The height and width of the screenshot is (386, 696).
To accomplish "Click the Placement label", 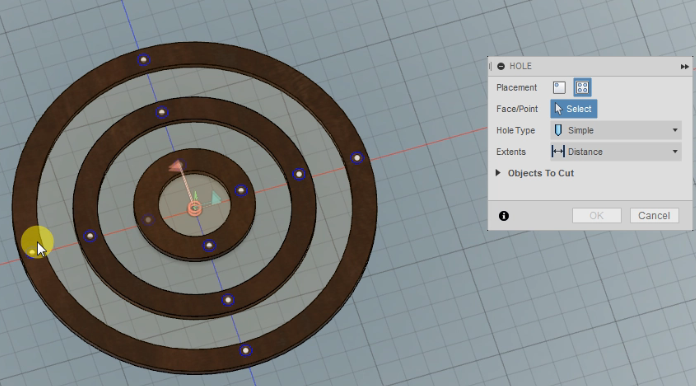I will [x=516, y=87].
